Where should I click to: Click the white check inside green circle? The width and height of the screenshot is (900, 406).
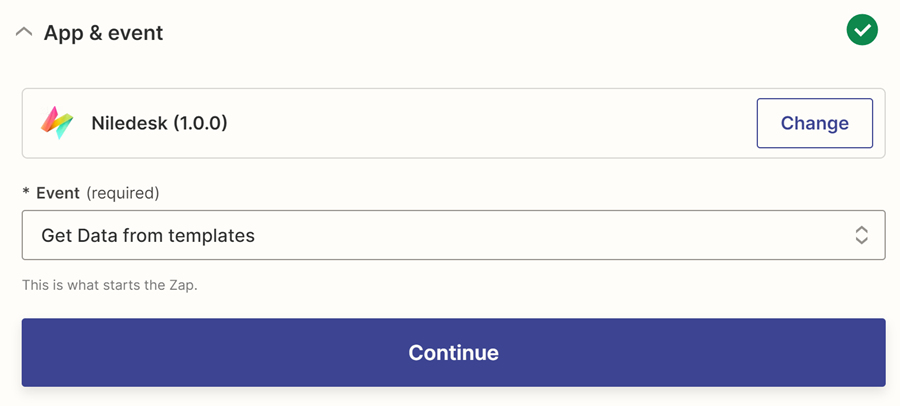(x=861, y=31)
